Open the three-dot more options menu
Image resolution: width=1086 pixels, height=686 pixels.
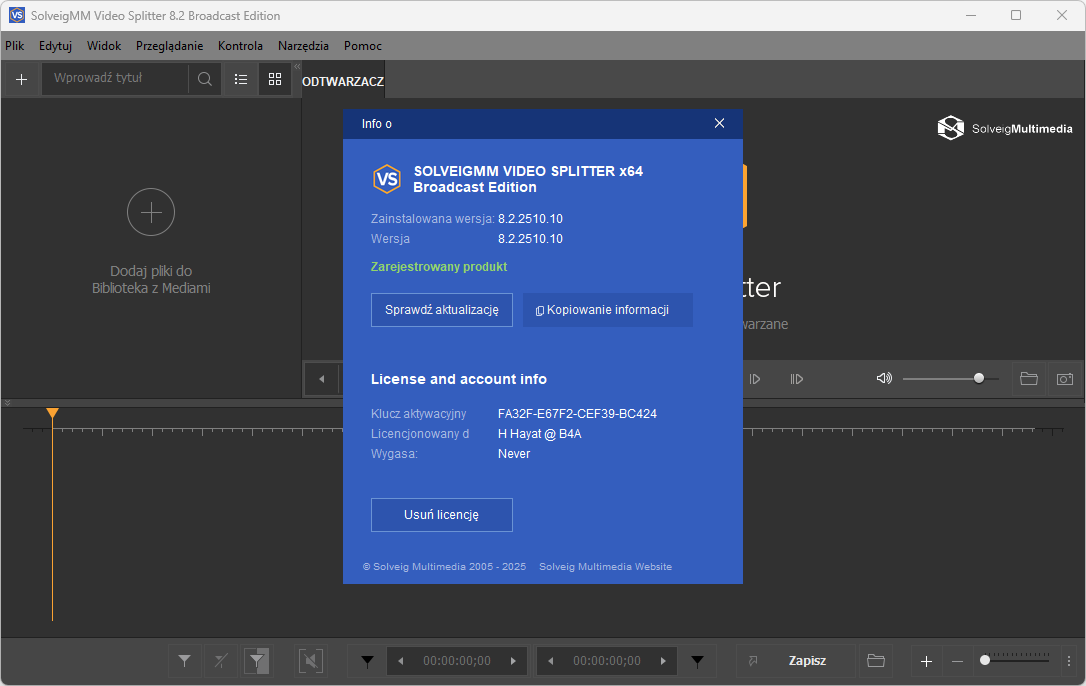(x=1069, y=661)
